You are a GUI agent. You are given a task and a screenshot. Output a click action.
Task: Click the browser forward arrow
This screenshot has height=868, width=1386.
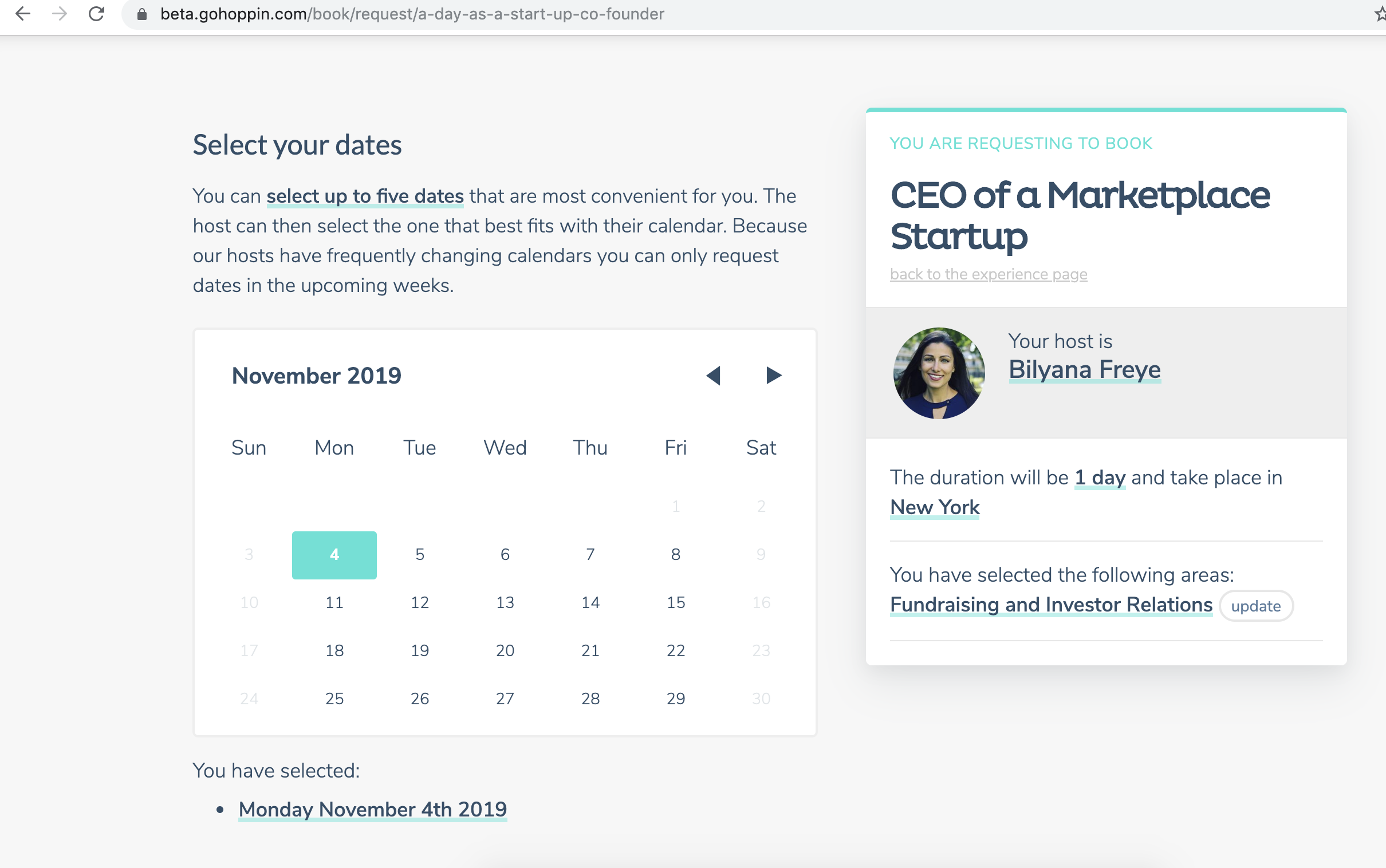(x=59, y=14)
